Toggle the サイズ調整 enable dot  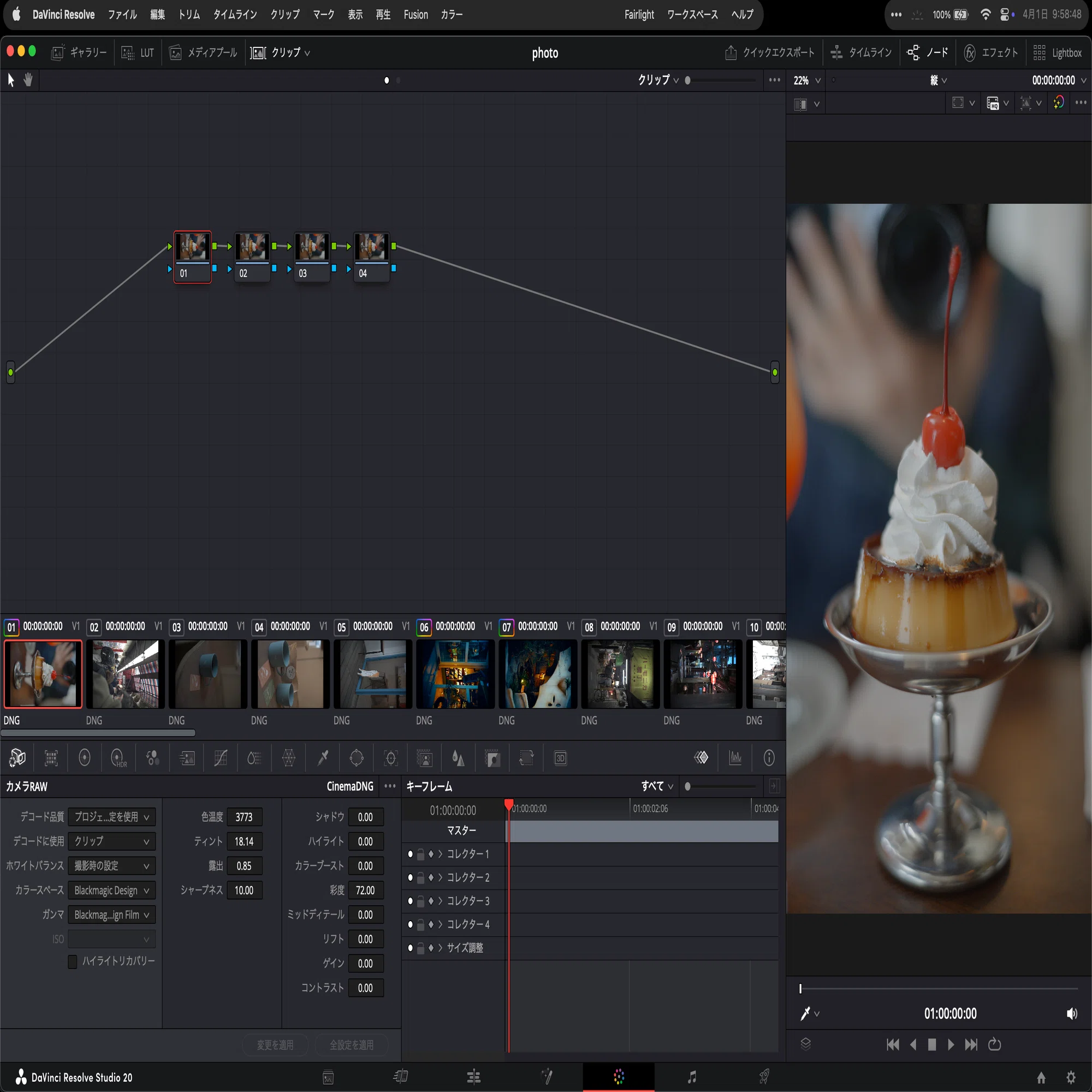pyautogui.click(x=411, y=948)
